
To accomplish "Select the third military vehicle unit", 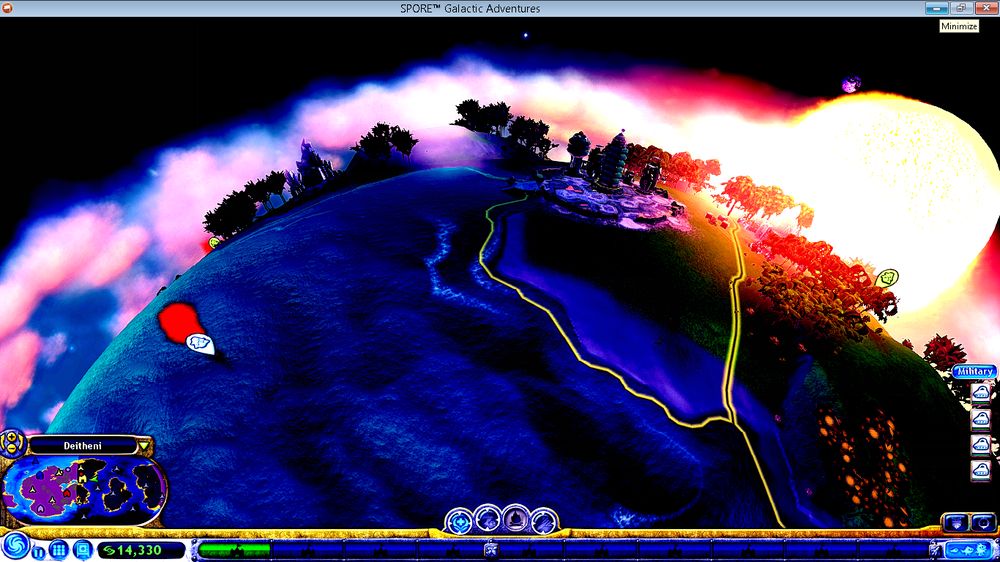I will 981,445.
